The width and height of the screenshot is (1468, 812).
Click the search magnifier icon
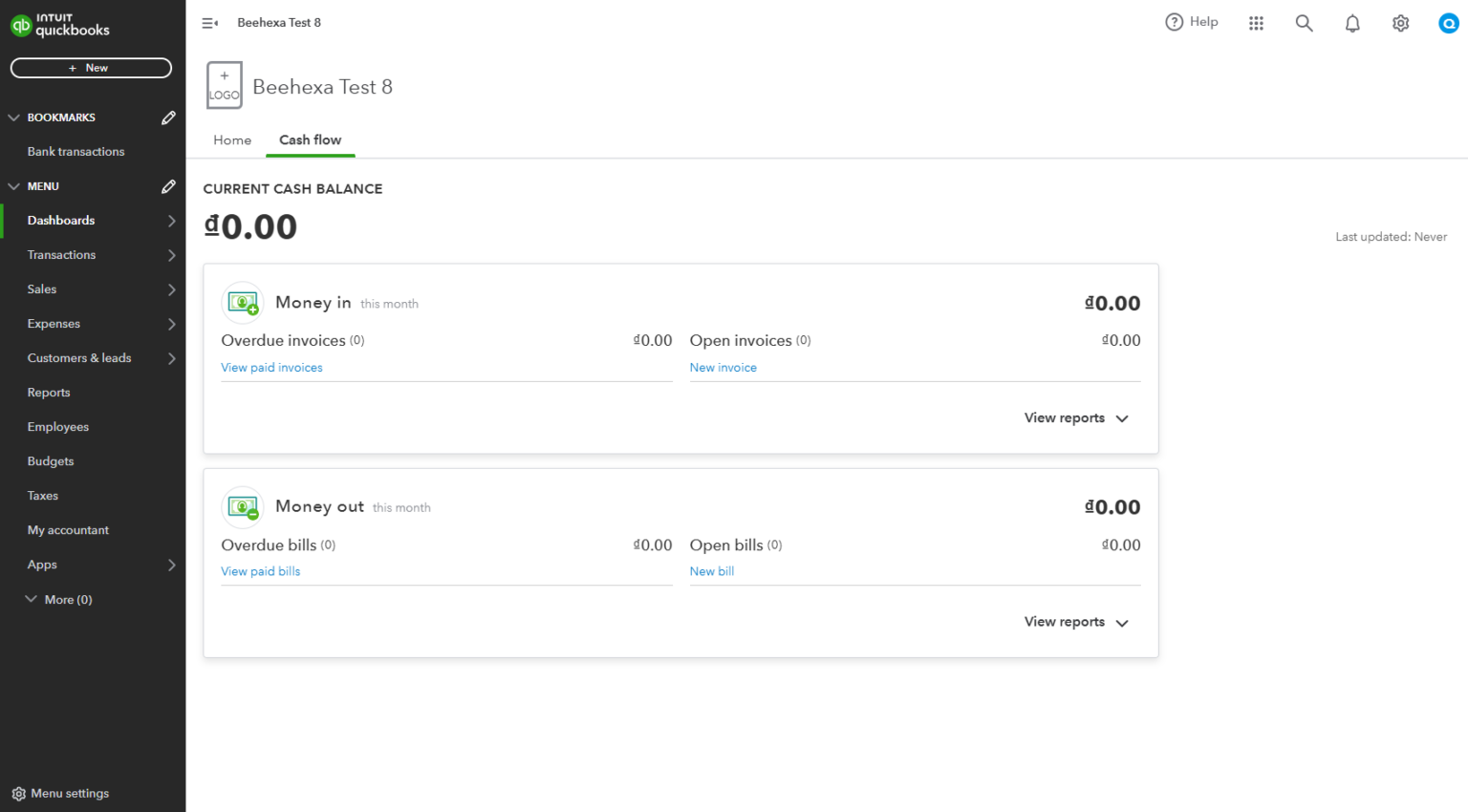(x=1304, y=22)
